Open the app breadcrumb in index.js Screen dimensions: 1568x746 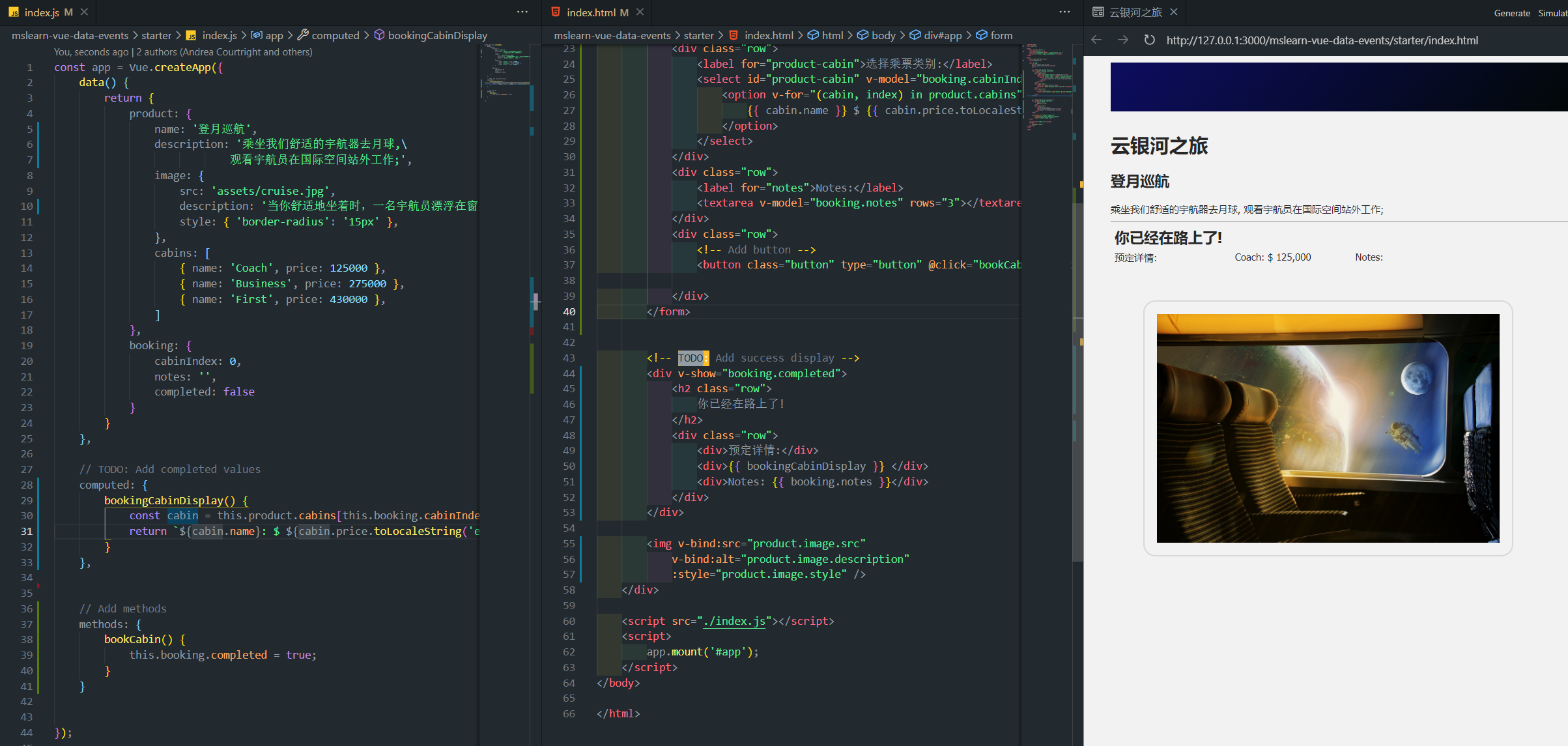click(267, 35)
